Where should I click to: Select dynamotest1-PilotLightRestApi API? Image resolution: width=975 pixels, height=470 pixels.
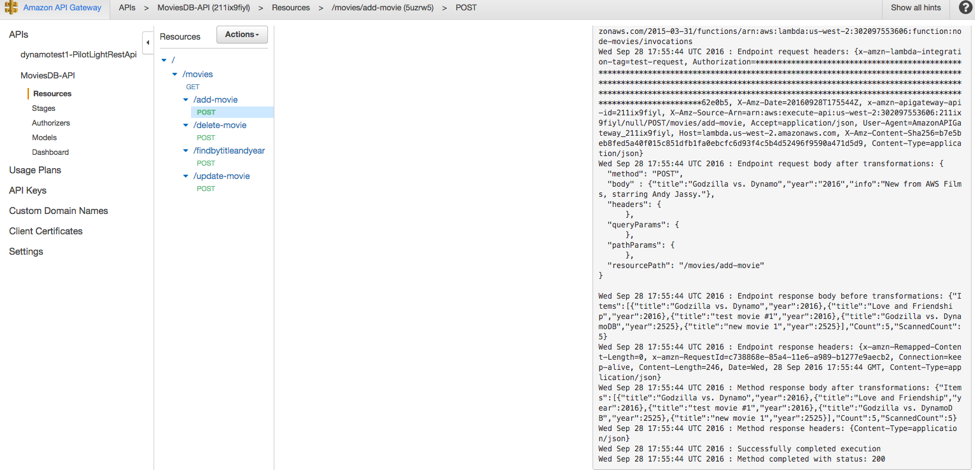78,55
